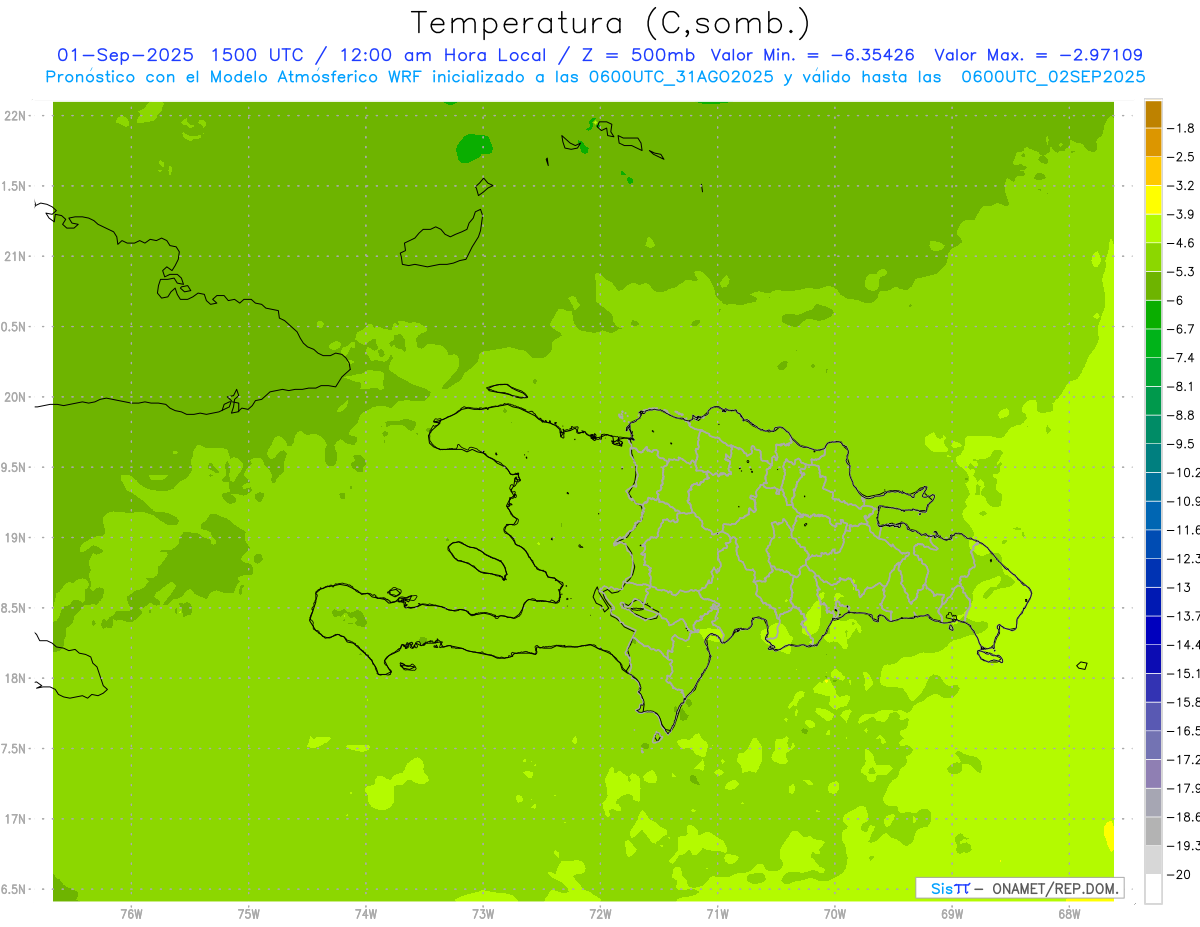Screen dimensions: 1200x927
Task: Select the '0600UTC_02SEP2025' valid-until timestamp
Action: [x=1053, y=77]
